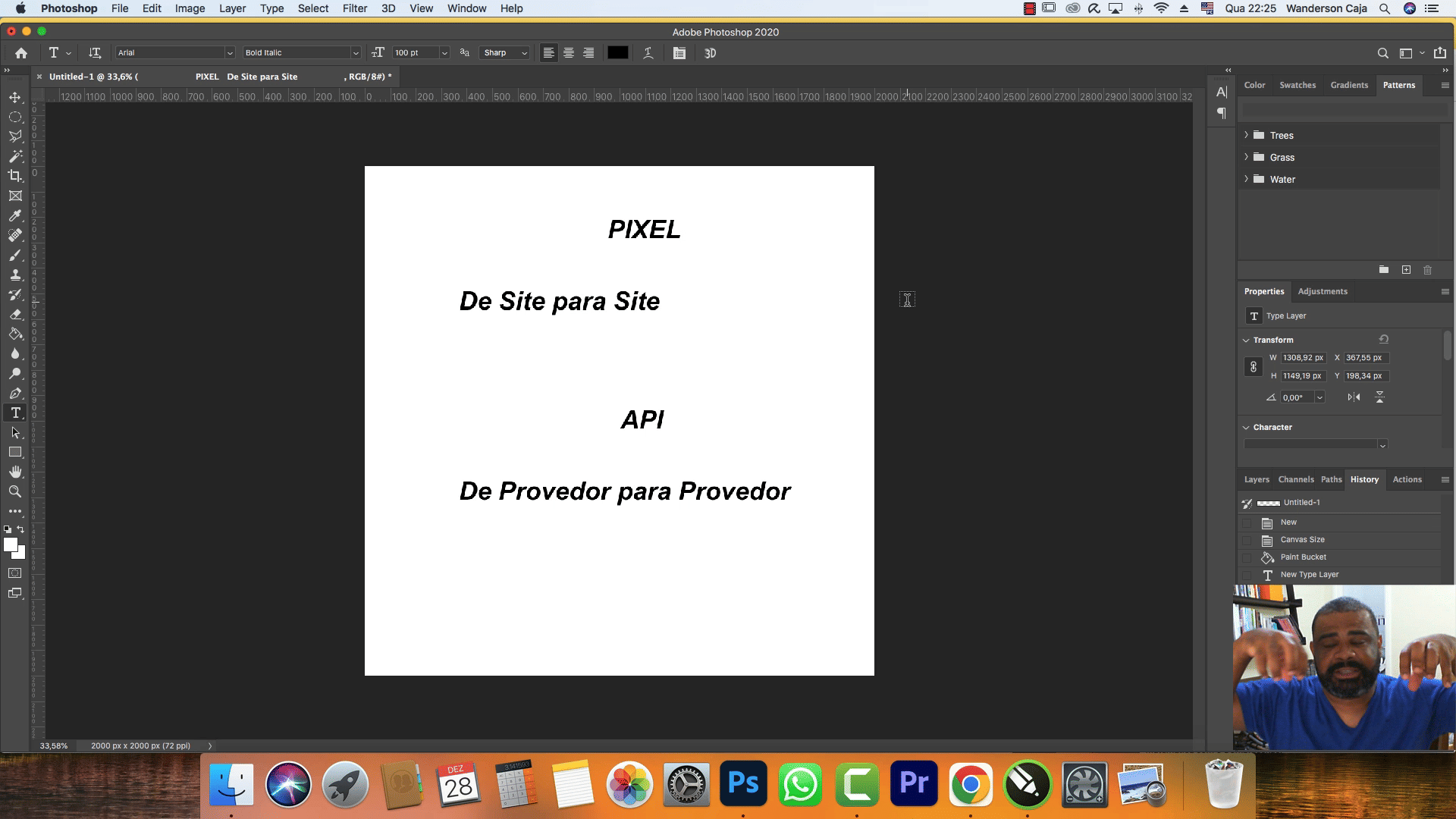Select the Eyedropper tool

point(15,215)
